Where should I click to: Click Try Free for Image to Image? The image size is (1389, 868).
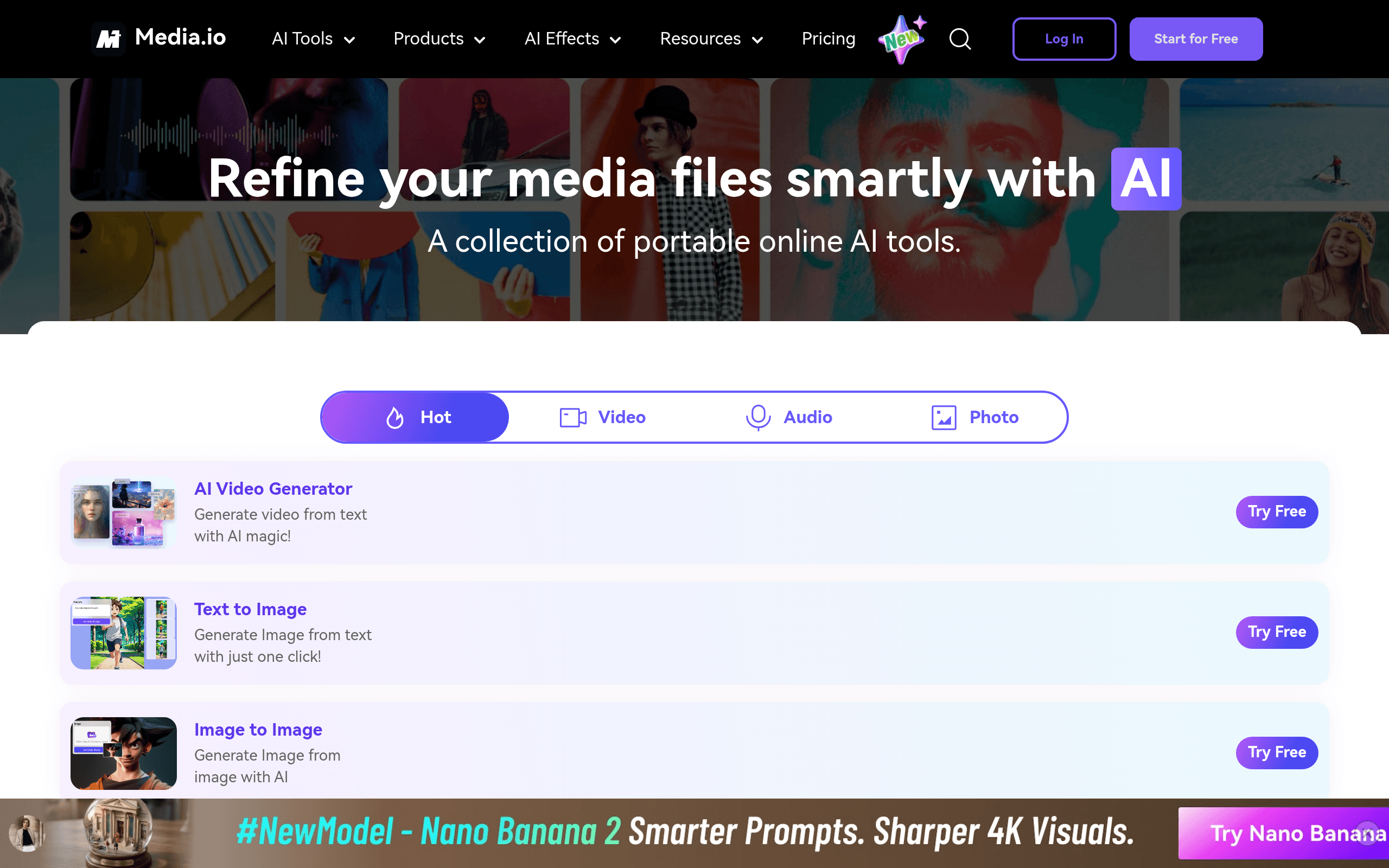coord(1277,752)
